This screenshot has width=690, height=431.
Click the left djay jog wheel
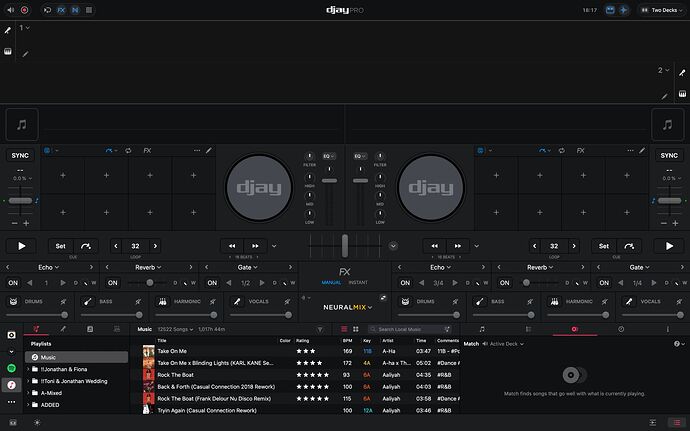259,188
